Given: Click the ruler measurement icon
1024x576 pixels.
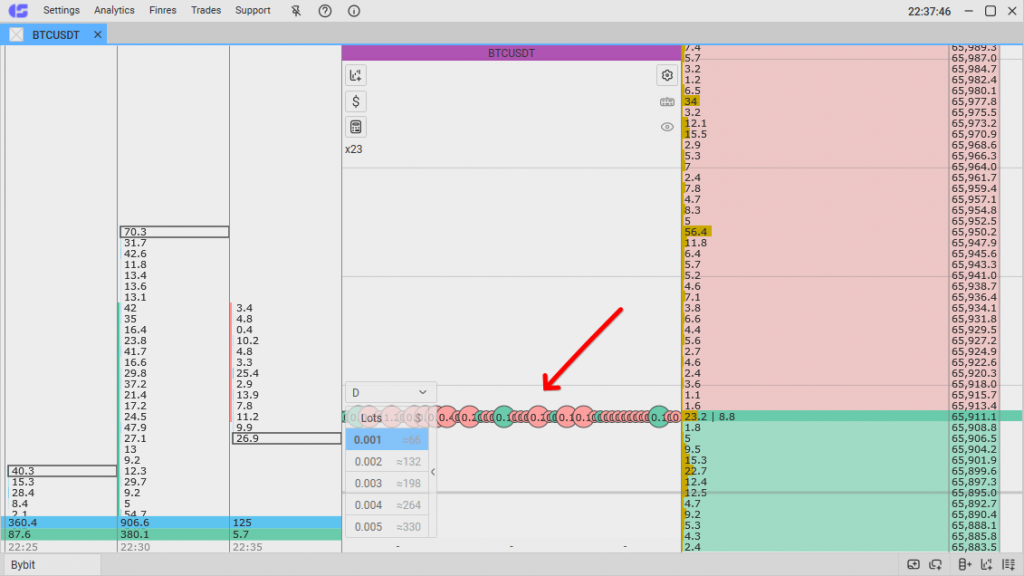Looking at the screenshot, I should pos(667,101).
